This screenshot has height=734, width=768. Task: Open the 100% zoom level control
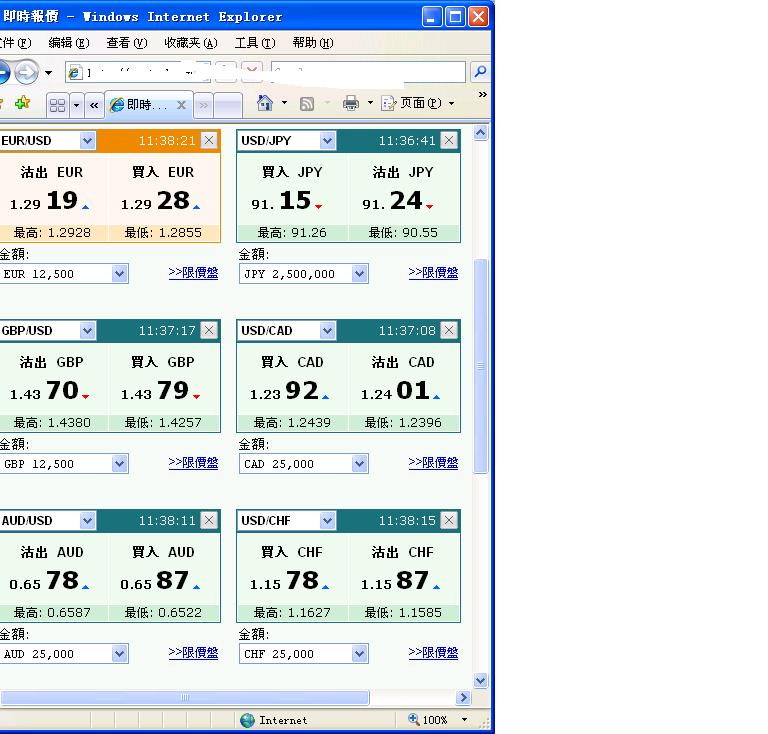437,720
